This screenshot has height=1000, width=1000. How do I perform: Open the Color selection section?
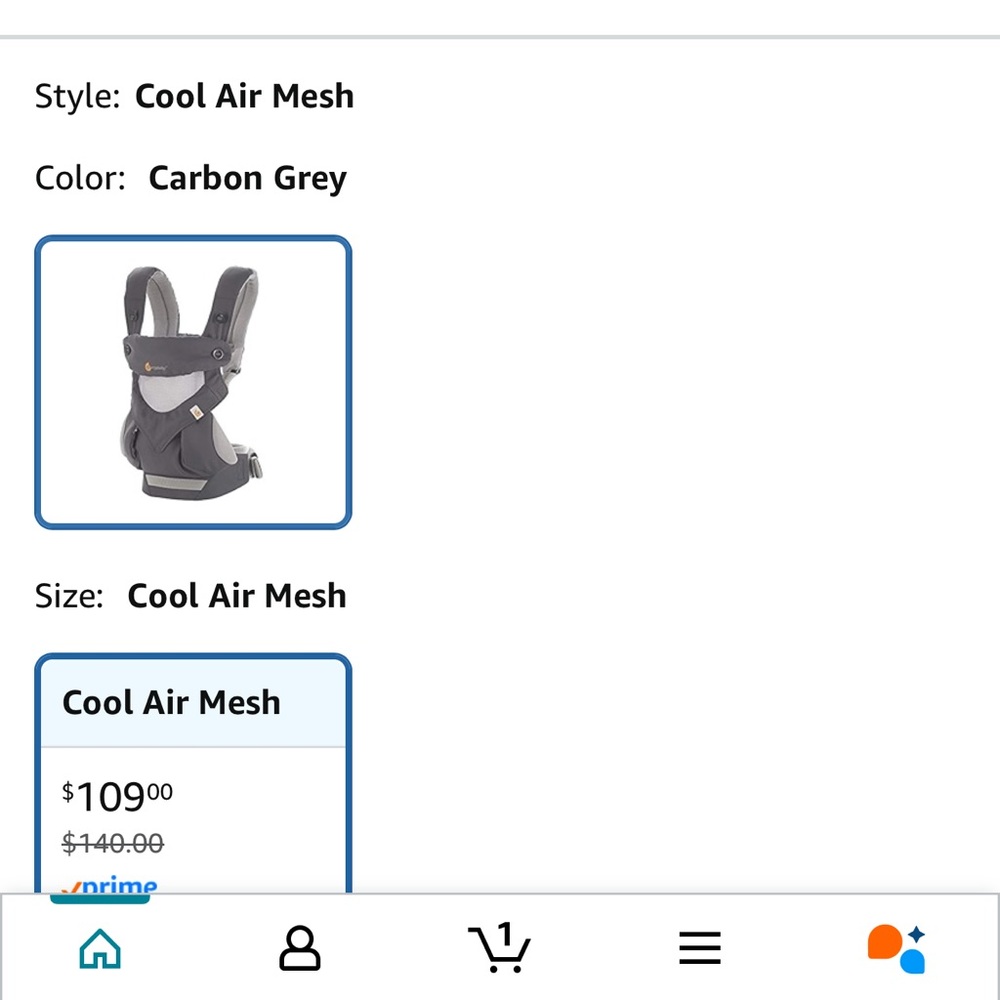coord(190,178)
